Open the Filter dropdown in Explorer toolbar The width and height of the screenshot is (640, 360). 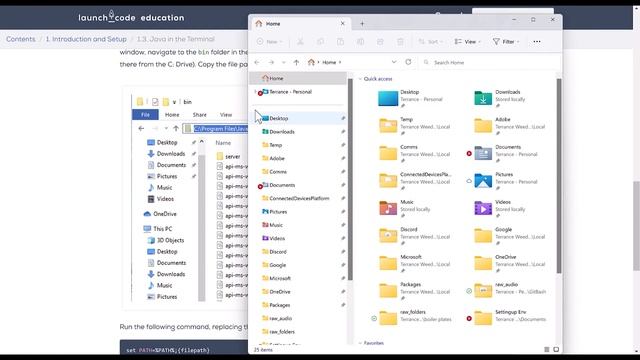tap(506, 42)
